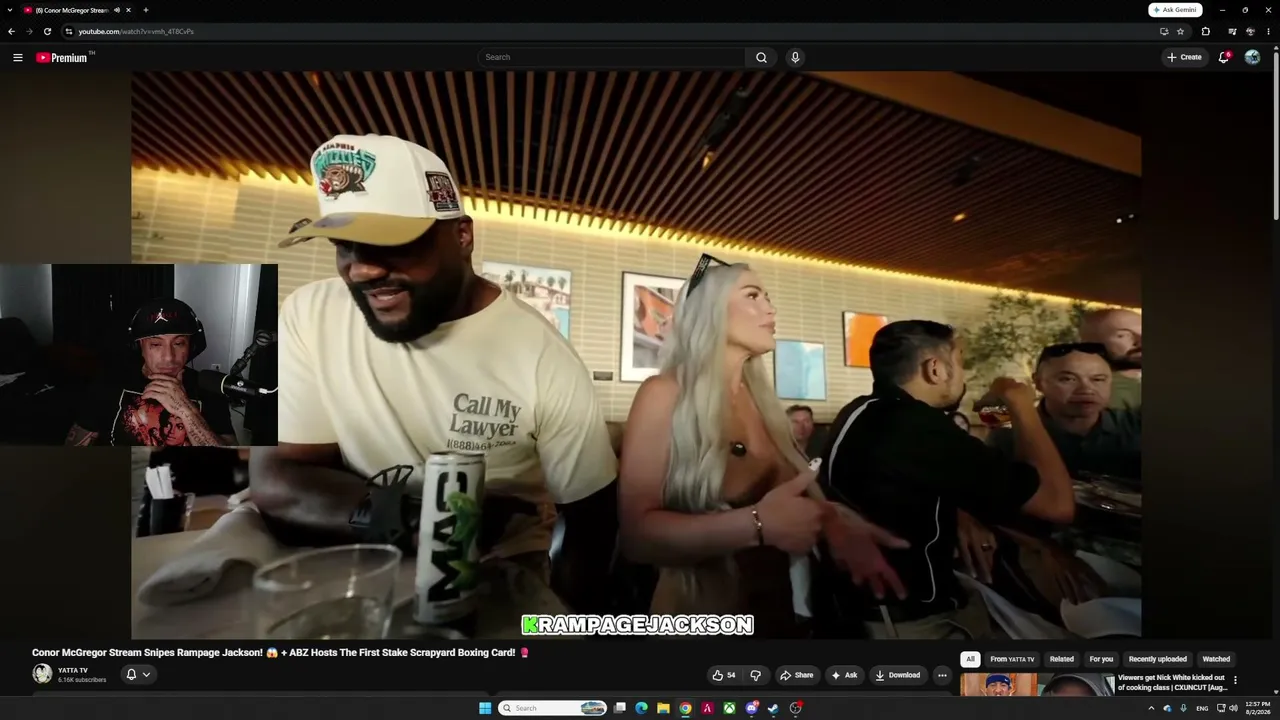Open YATTA TV channel avatar
Viewport: 1280px width, 720px height.
pos(42,674)
